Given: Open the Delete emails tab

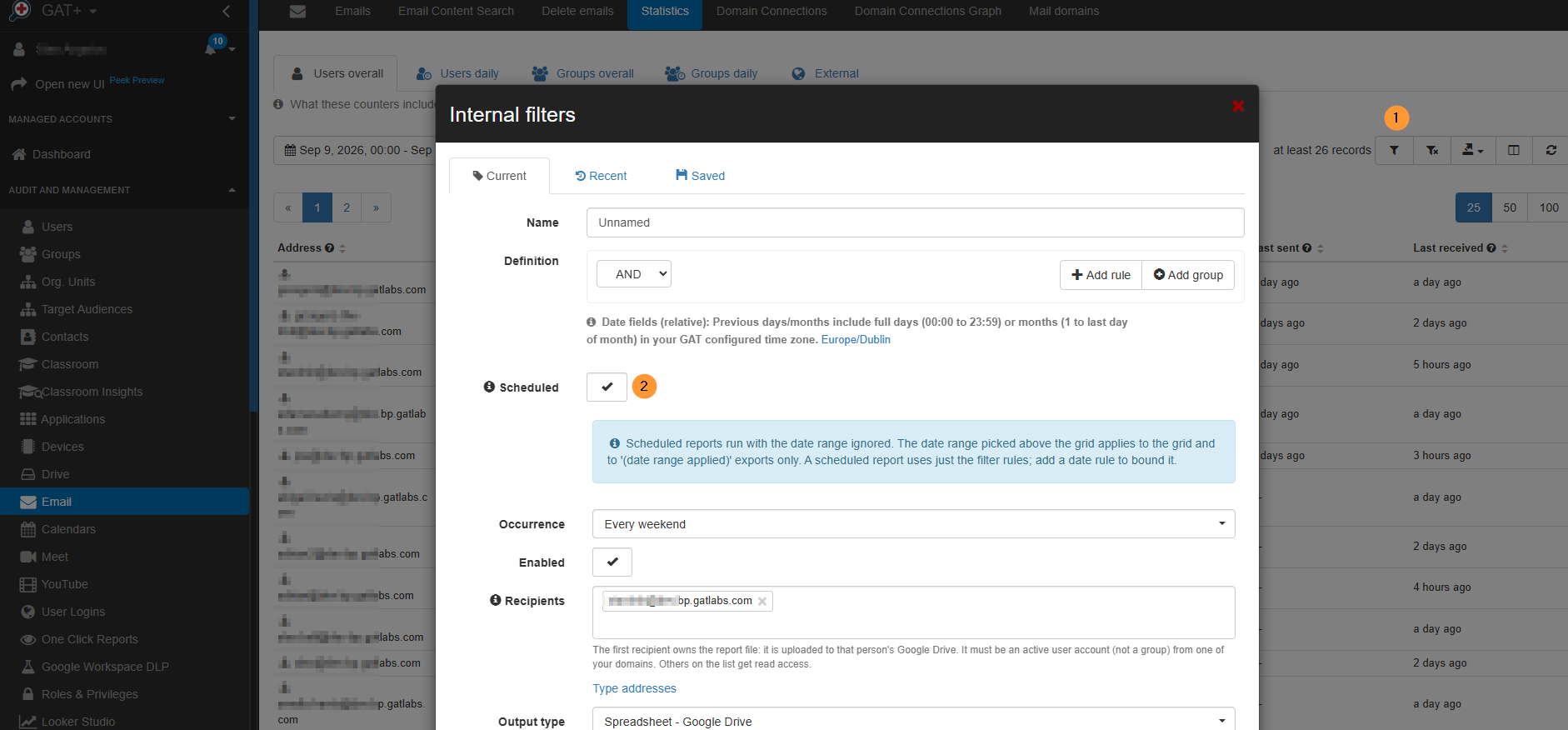Looking at the screenshot, I should pos(577,12).
